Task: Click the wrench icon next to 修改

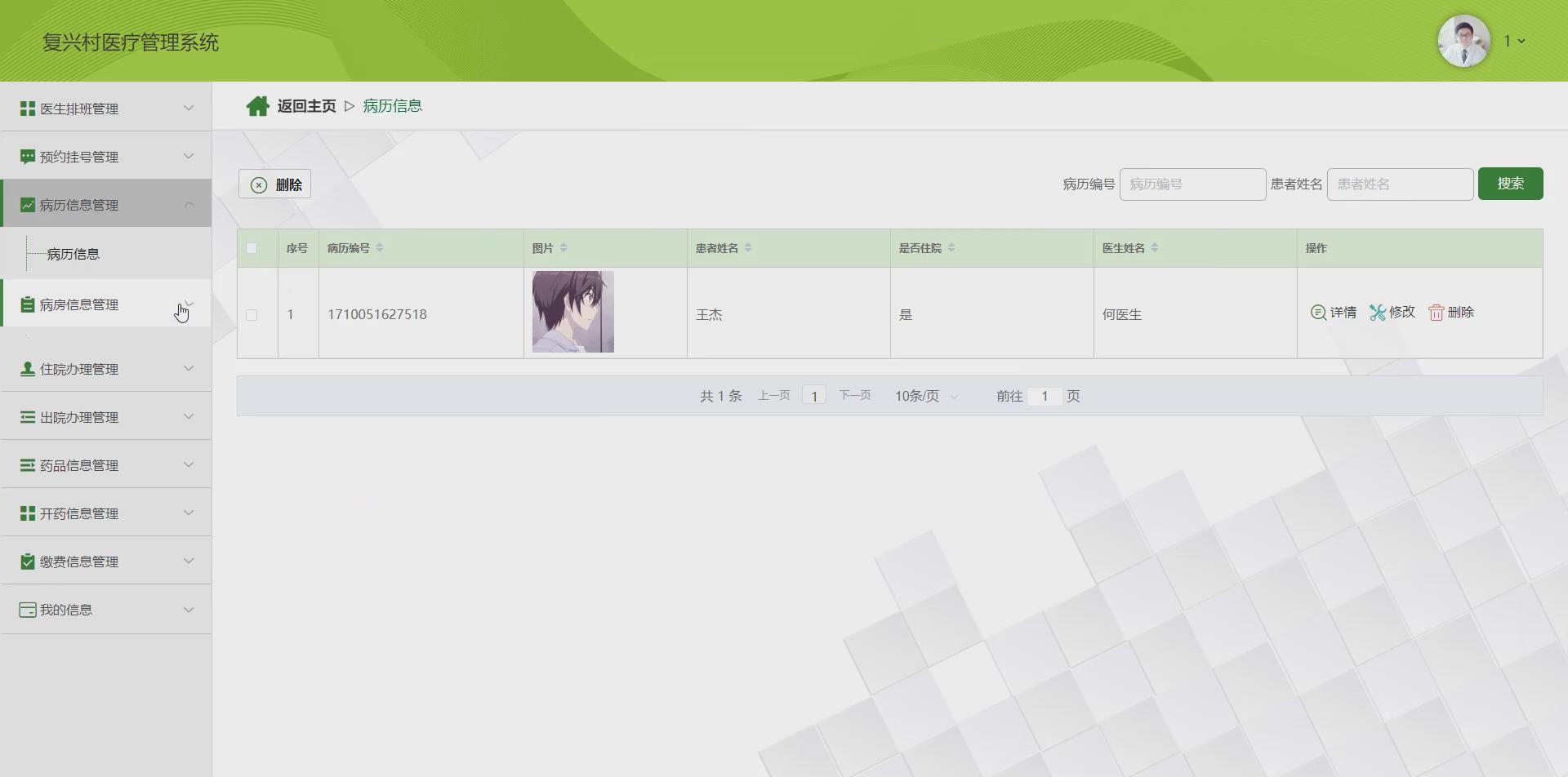Action: click(1378, 313)
